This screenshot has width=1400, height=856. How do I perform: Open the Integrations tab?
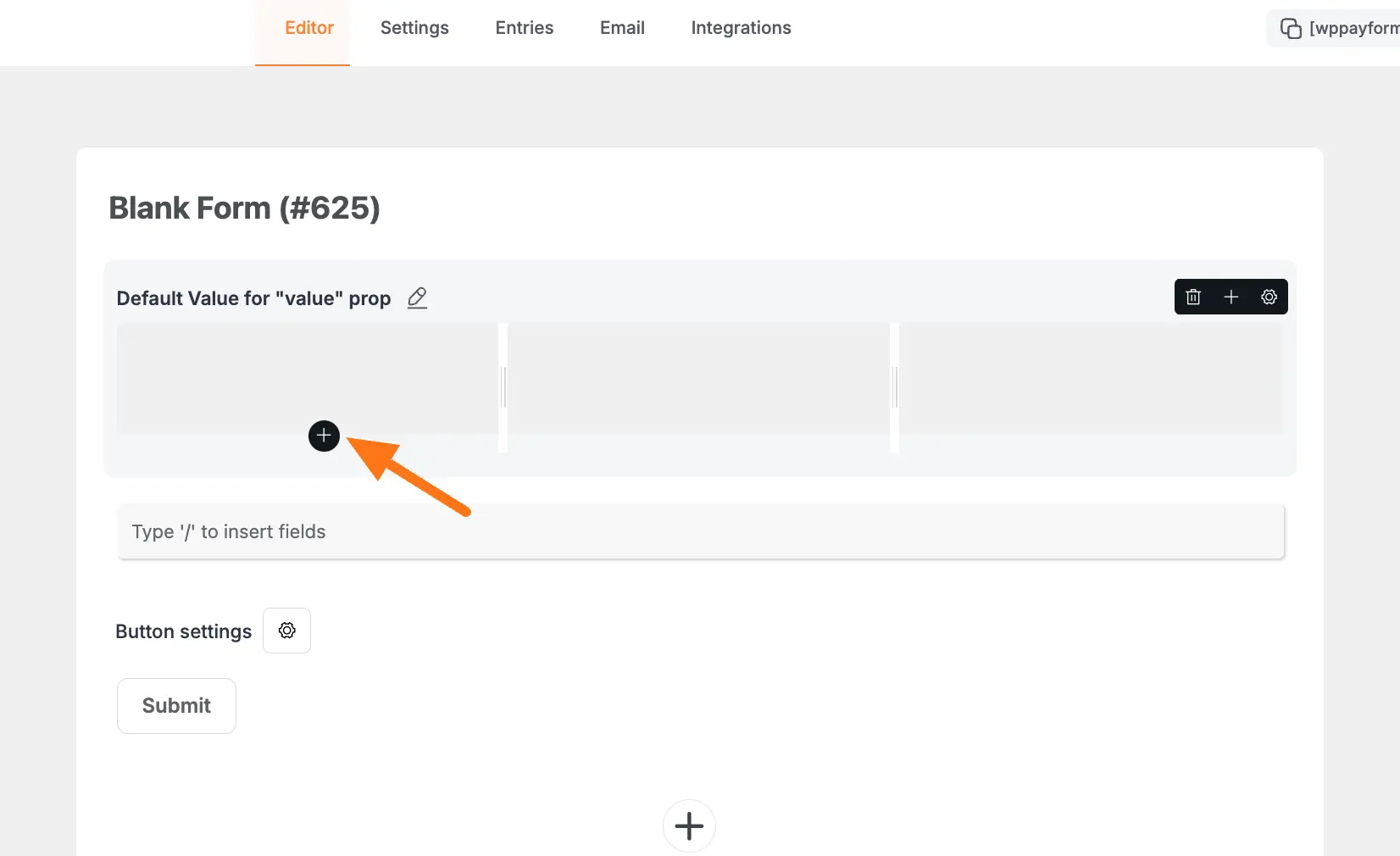pyautogui.click(x=741, y=28)
